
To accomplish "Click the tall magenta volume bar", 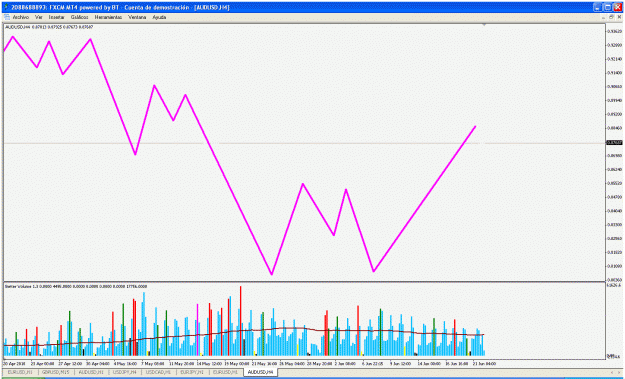I will pos(198,329).
